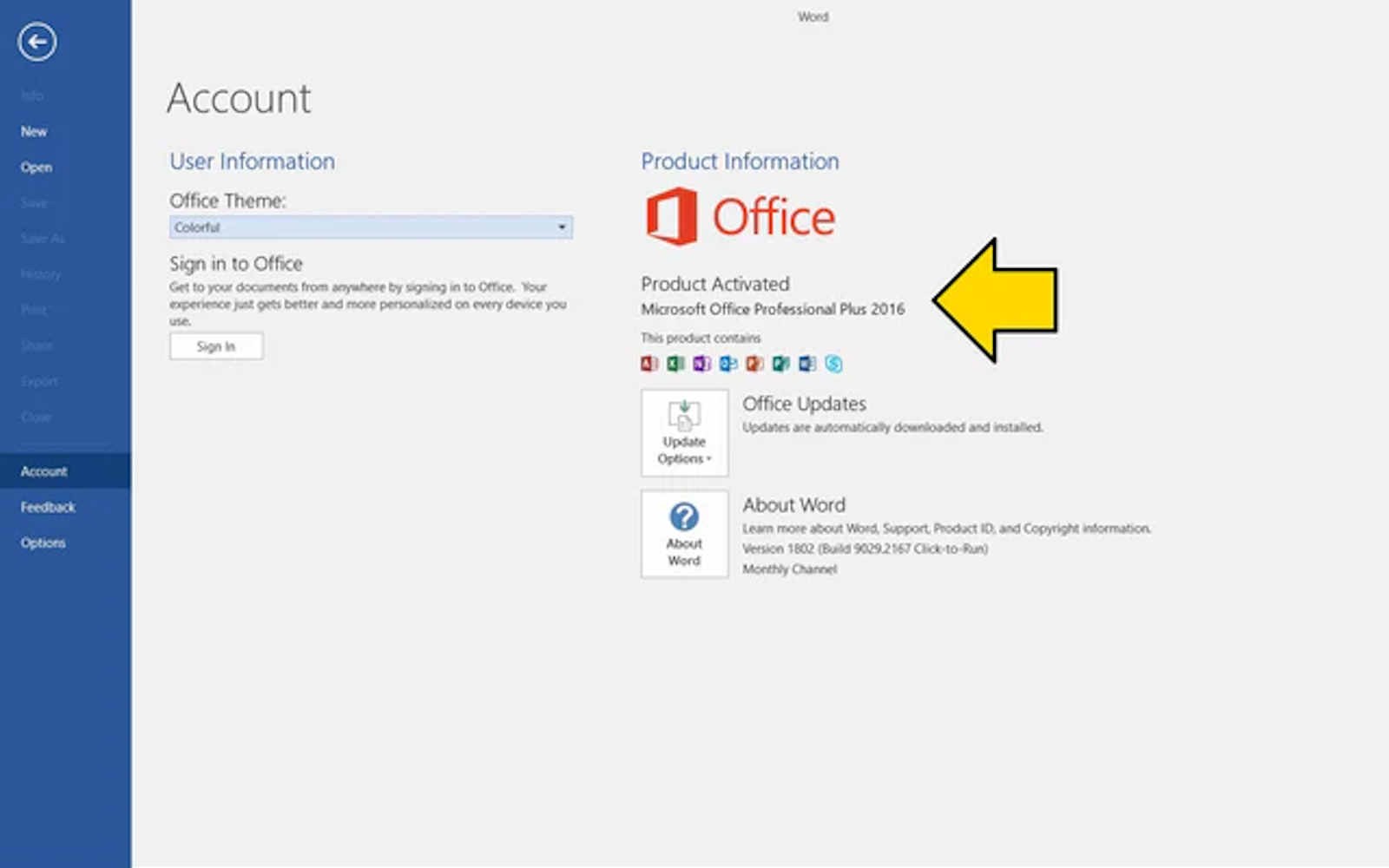Click the "Office Theme:" label
The image size is (1389, 868).
tap(227, 201)
